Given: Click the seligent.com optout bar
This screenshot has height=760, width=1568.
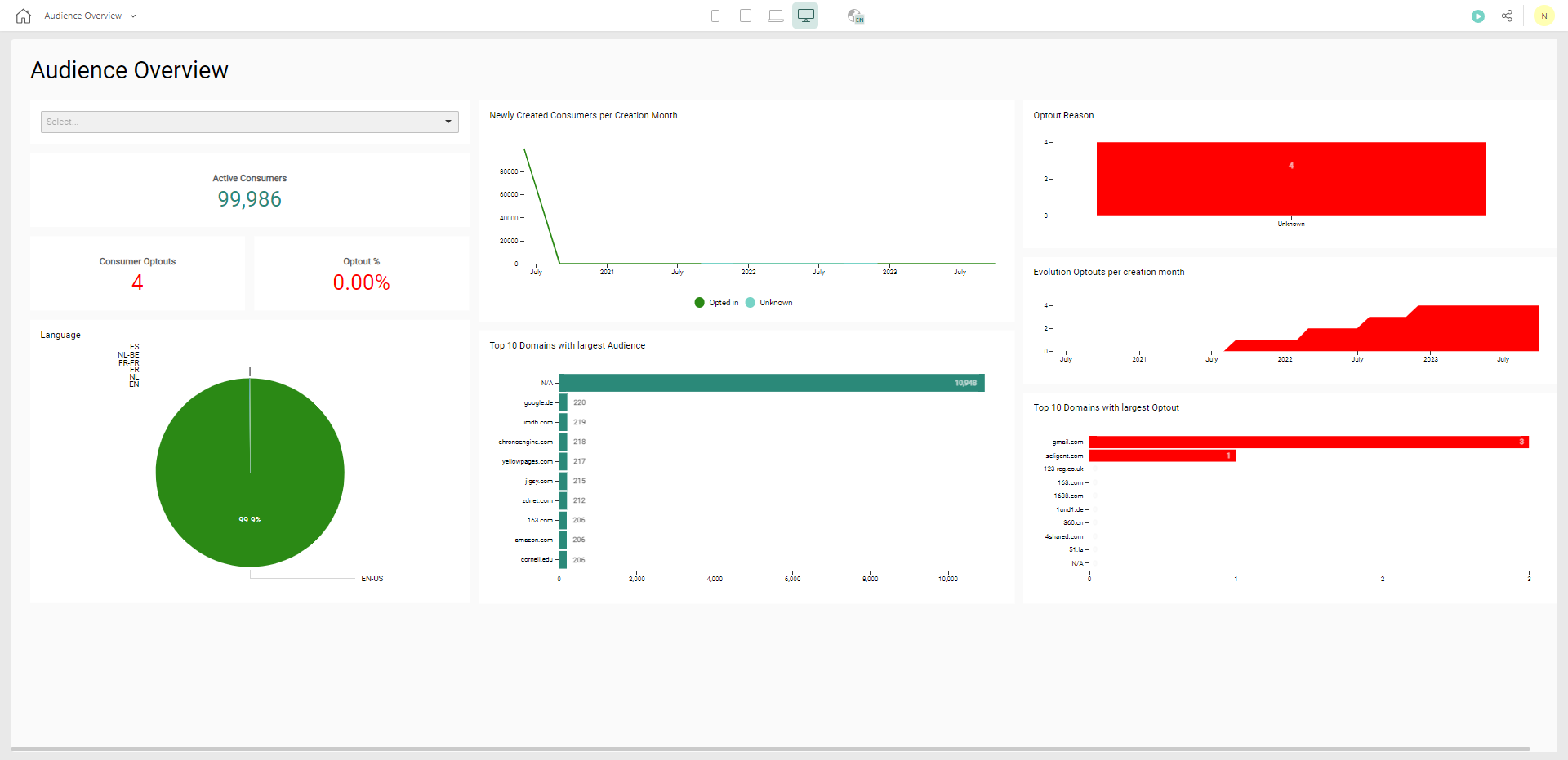Looking at the screenshot, I should 1161,456.
